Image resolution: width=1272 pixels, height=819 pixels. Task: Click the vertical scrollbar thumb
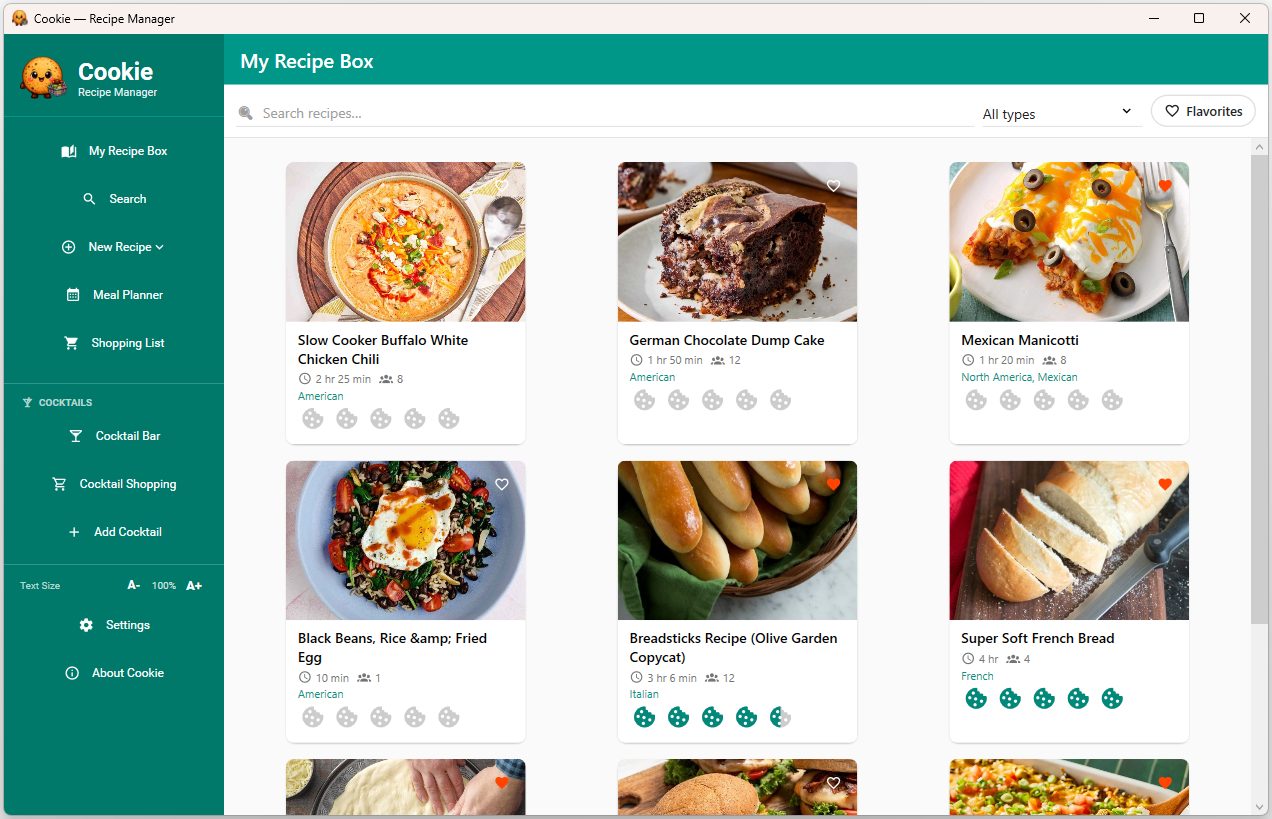pyautogui.click(x=1259, y=390)
